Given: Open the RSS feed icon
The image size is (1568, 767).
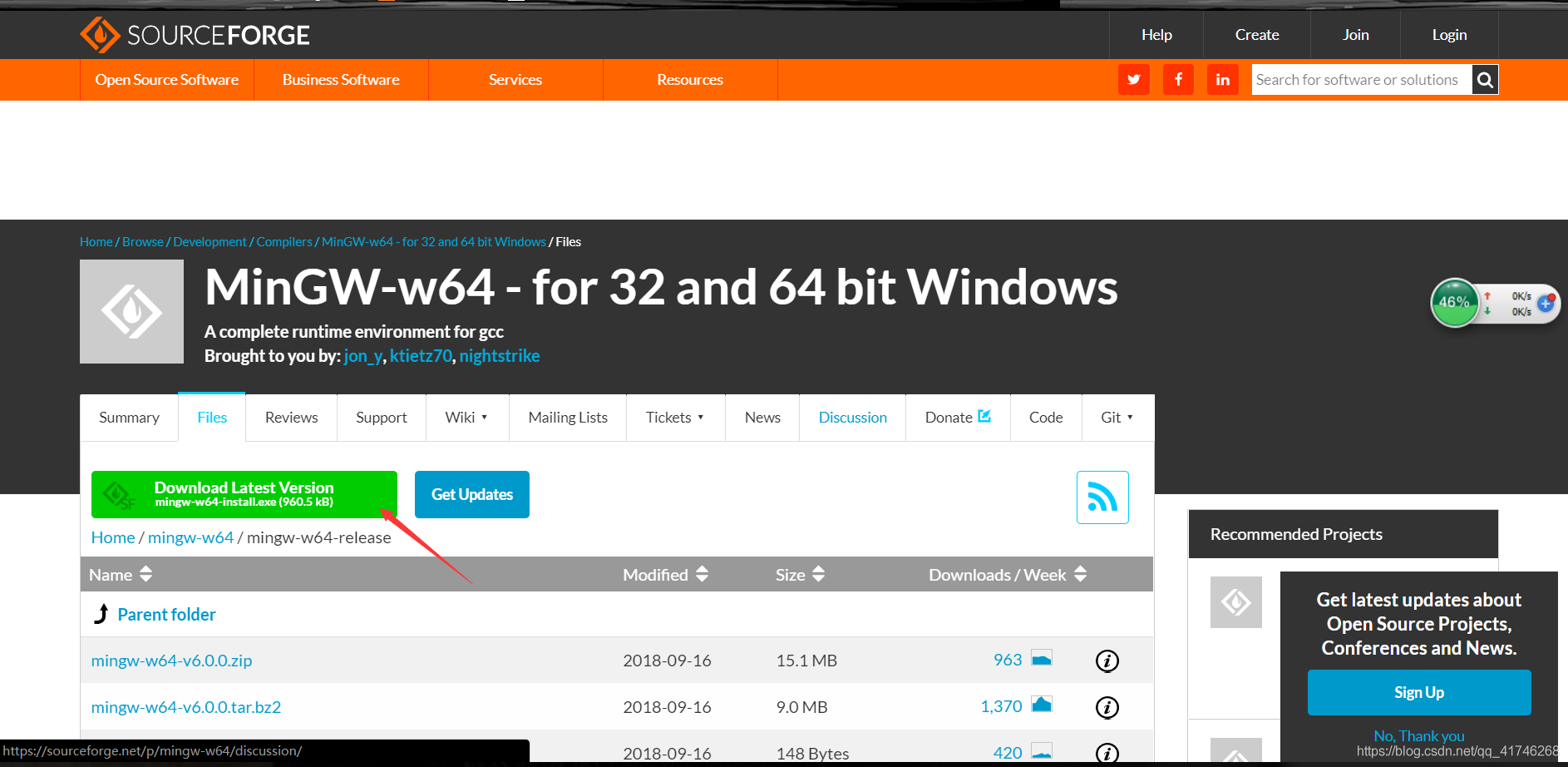Looking at the screenshot, I should pos(1102,497).
